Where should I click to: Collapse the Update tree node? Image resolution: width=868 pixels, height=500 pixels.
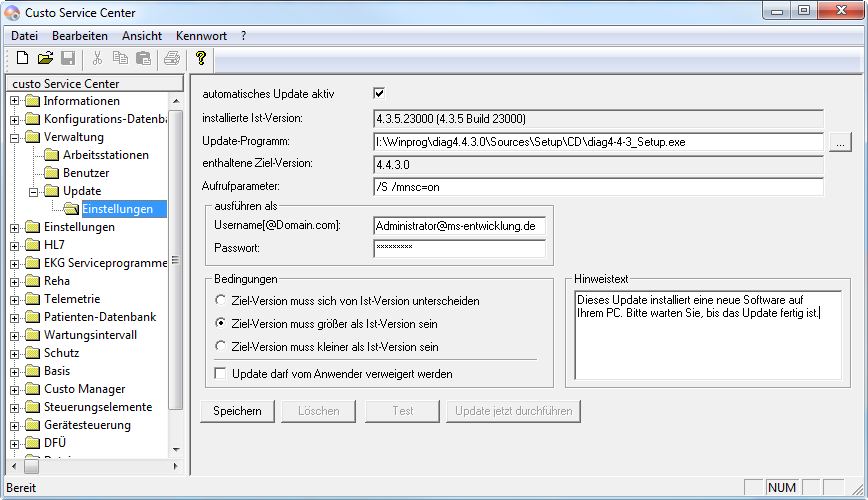[x=34, y=192]
